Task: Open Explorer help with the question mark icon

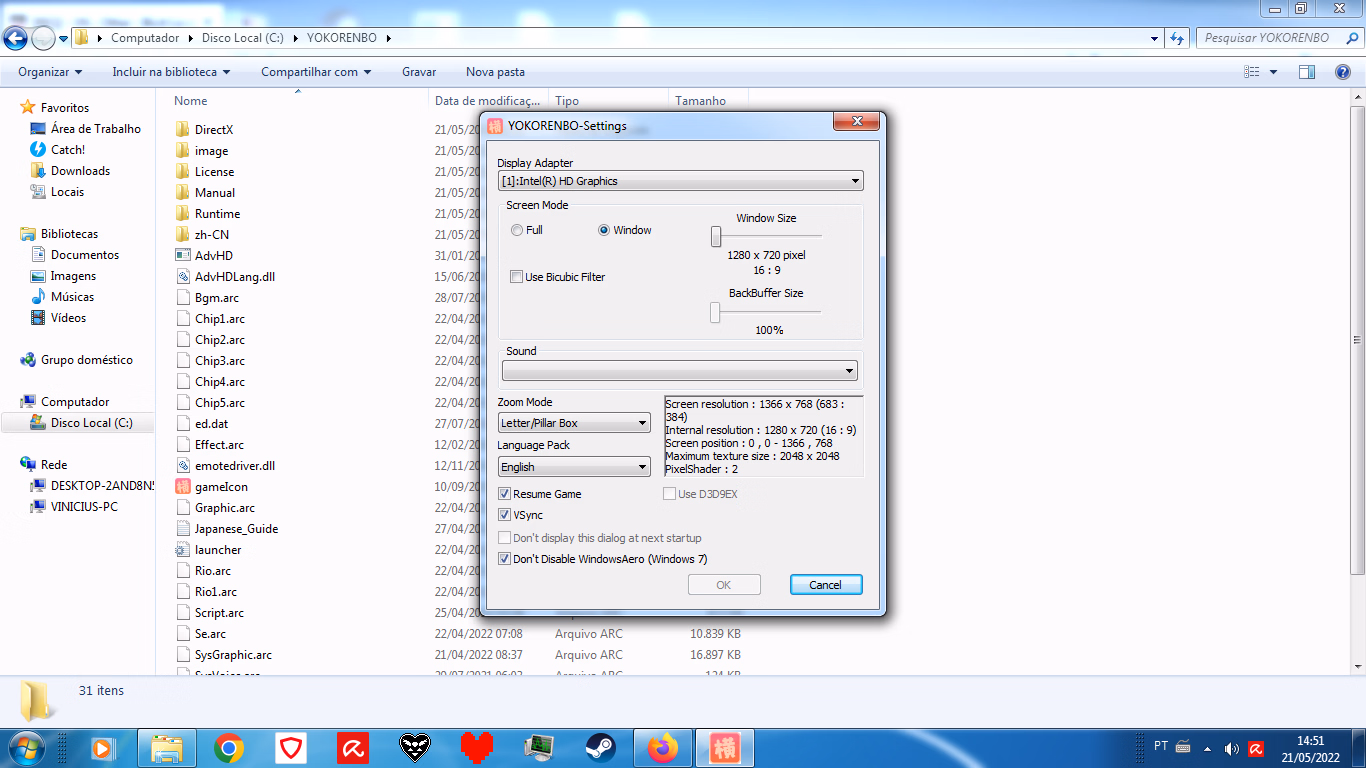Action: [1343, 72]
